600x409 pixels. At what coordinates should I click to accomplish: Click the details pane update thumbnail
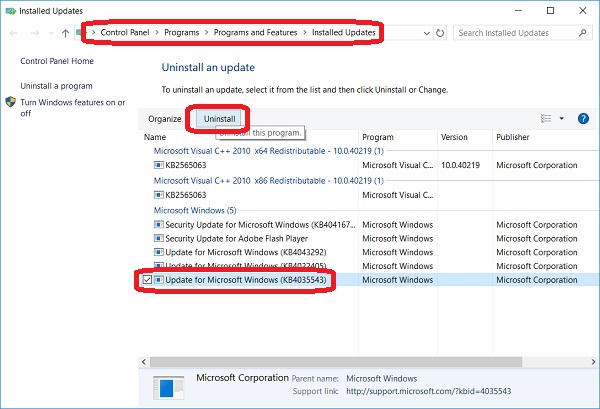[168, 388]
